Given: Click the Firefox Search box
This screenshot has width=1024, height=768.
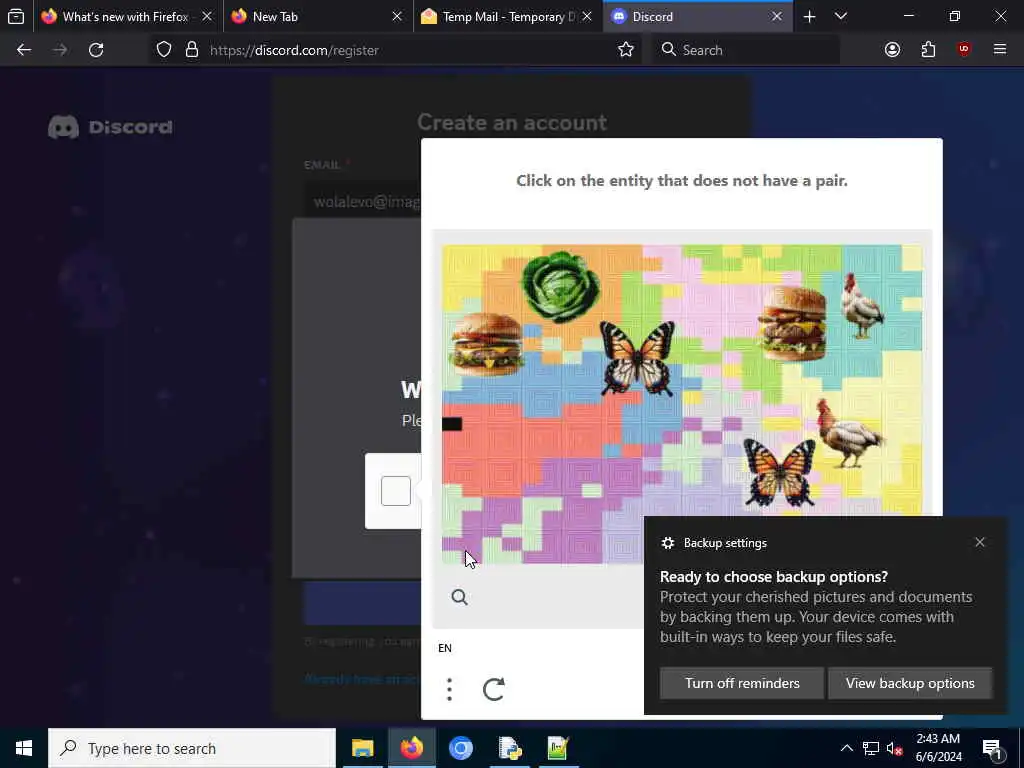Looking at the screenshot, I should pos(746,50).
